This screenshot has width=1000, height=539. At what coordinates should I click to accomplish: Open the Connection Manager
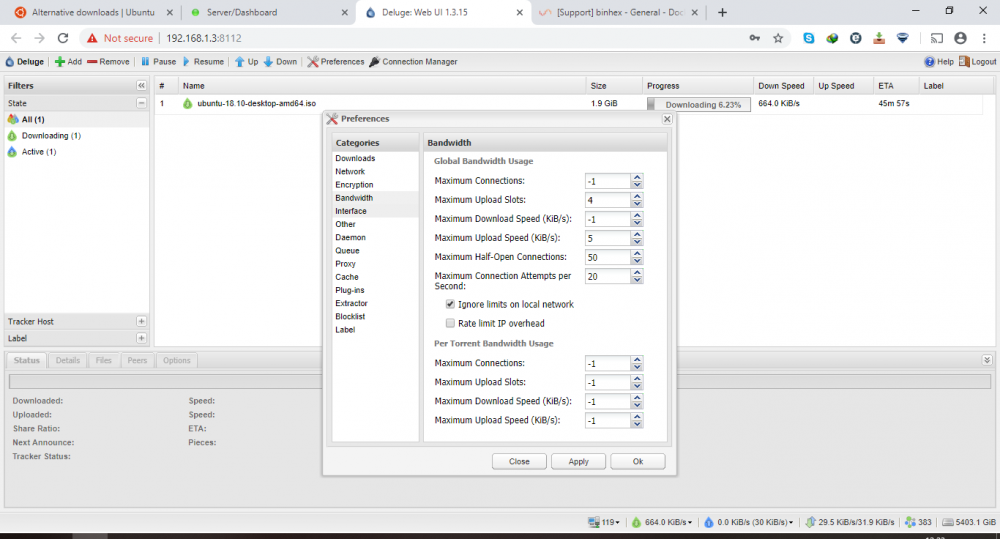413,62
